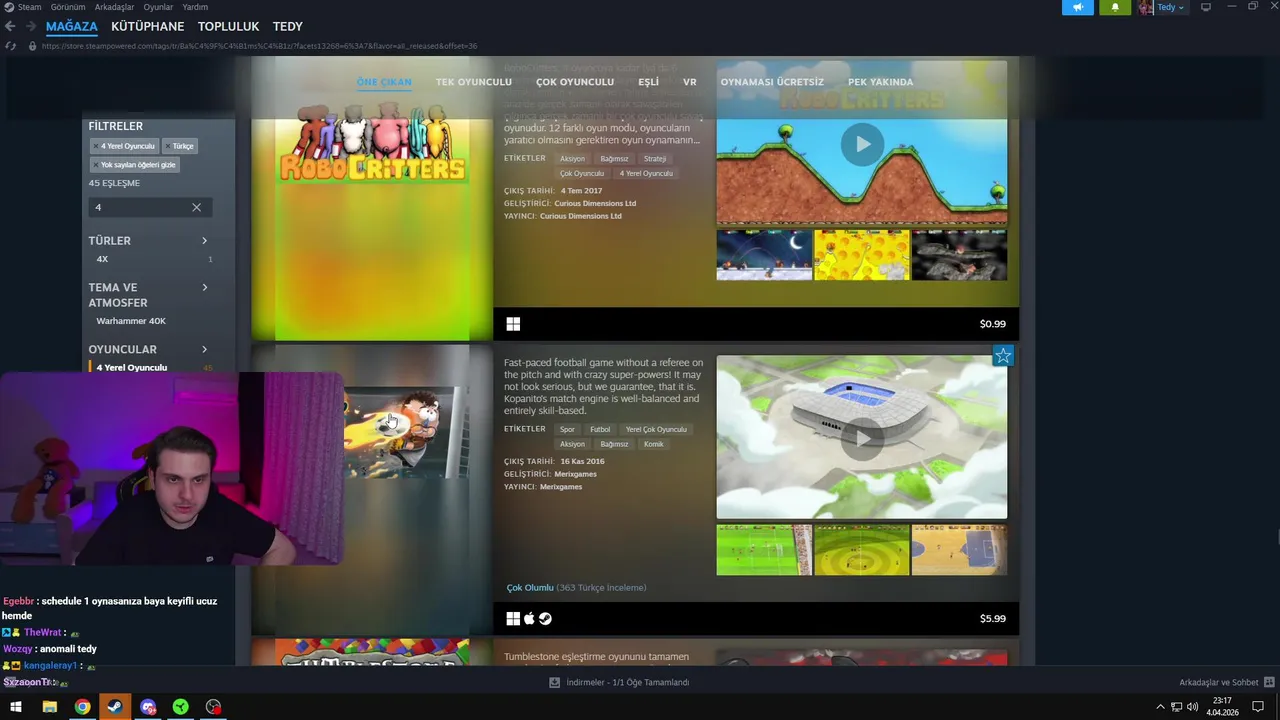Open the TOPLULUK community tab
Screen dimensions: 1280x720
pyautogui.click(x=228, y=26)
